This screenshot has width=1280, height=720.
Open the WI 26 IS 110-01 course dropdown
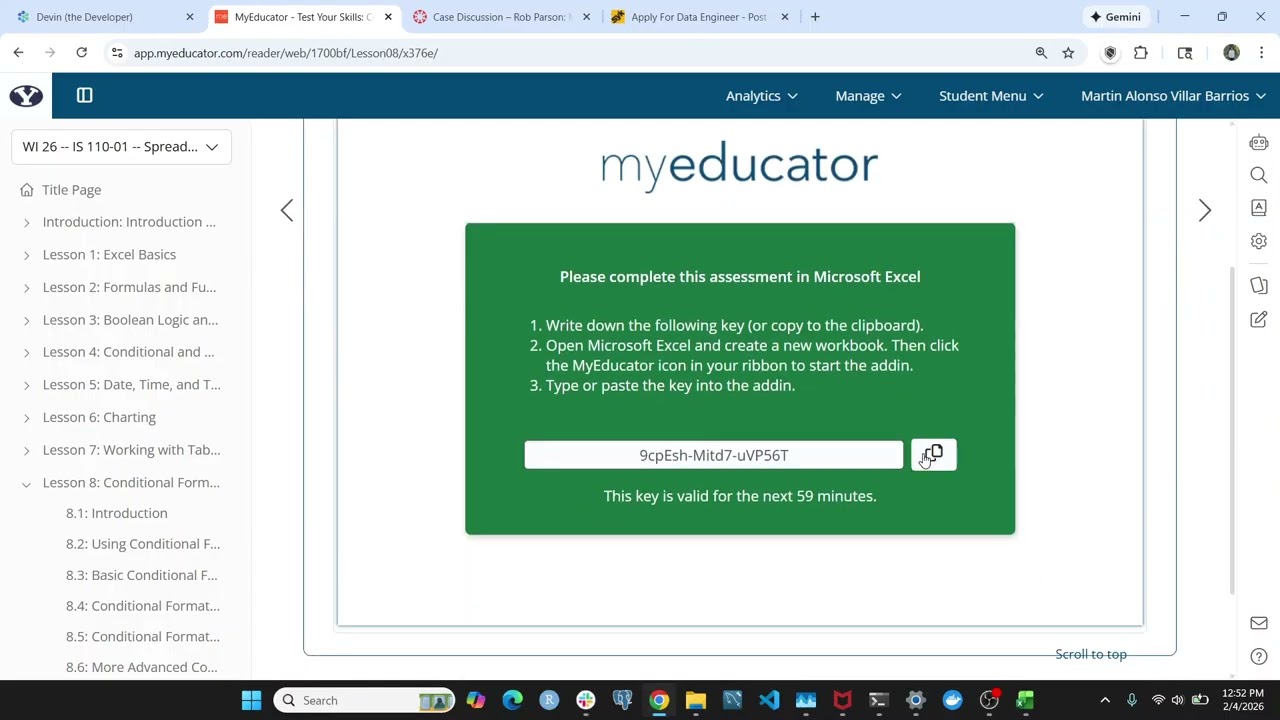click(x=121, y=147)
